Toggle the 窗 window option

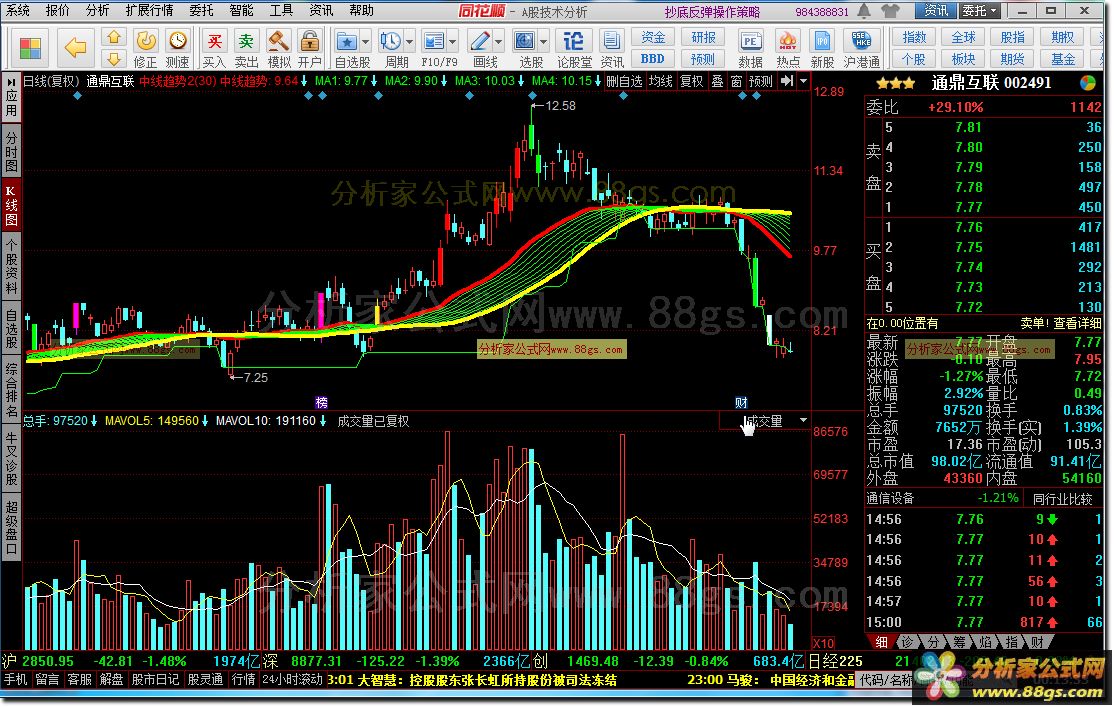pos(737,82)
